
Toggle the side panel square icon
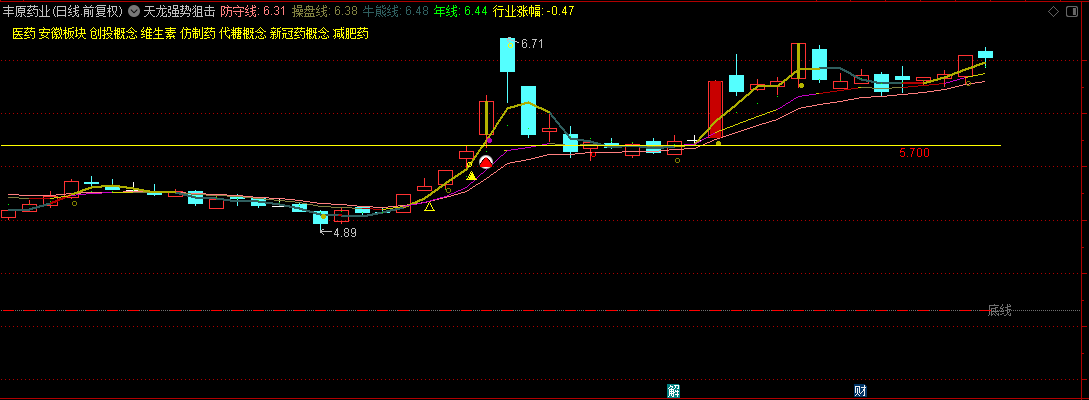click(x=1073, y=11)
